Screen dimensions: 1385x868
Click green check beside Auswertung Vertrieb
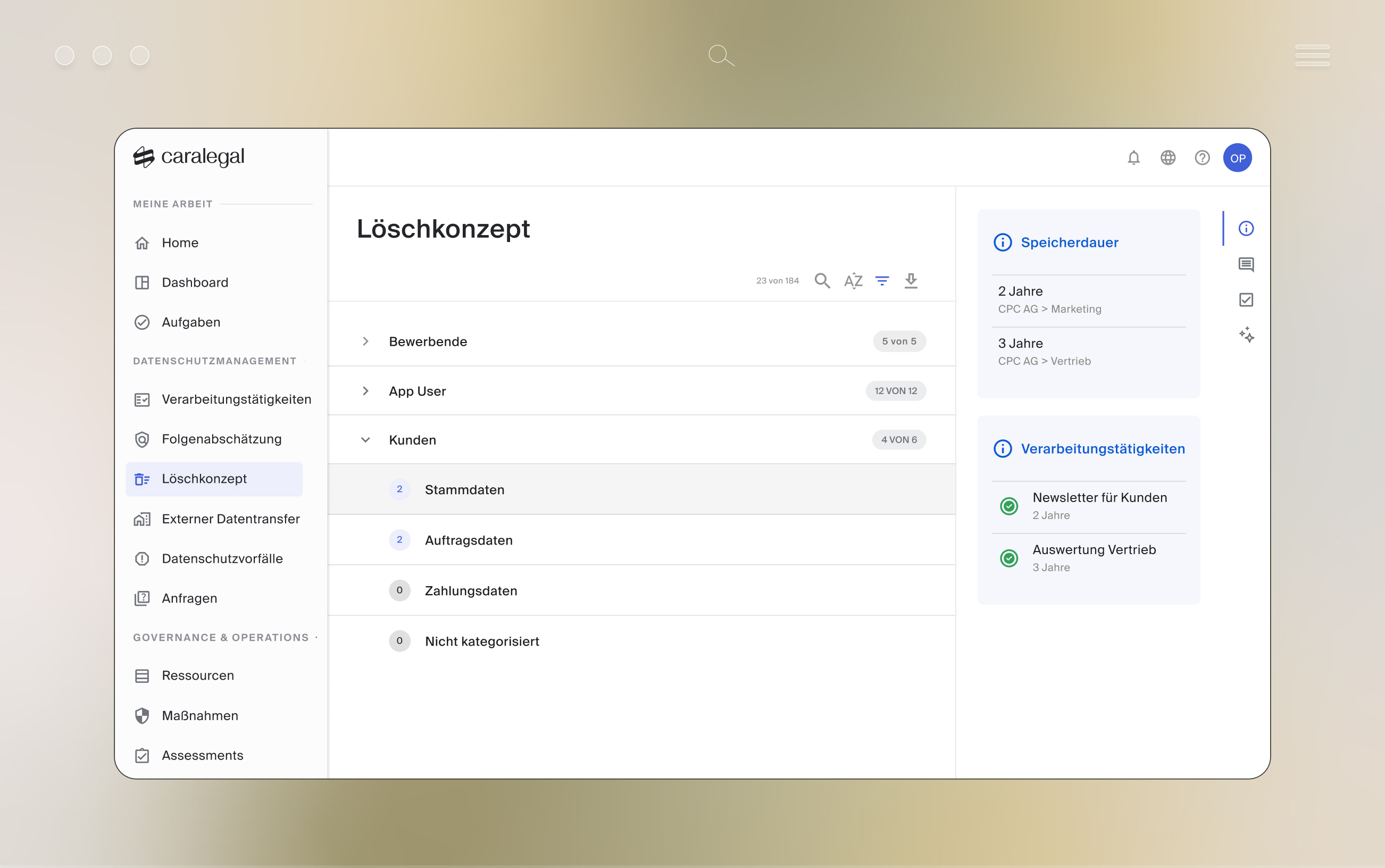(1008, 558)
